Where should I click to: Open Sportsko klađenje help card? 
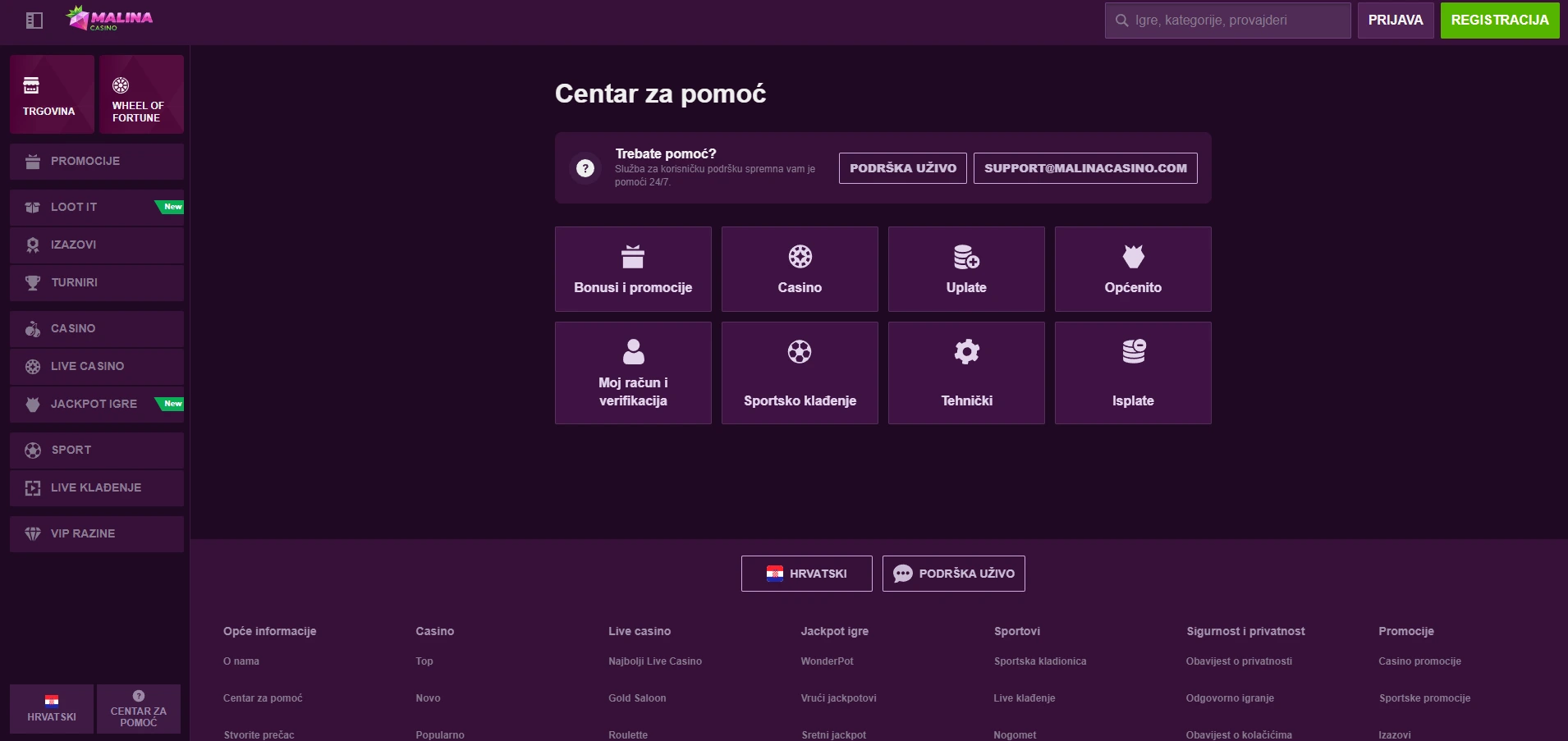point(800,373)
